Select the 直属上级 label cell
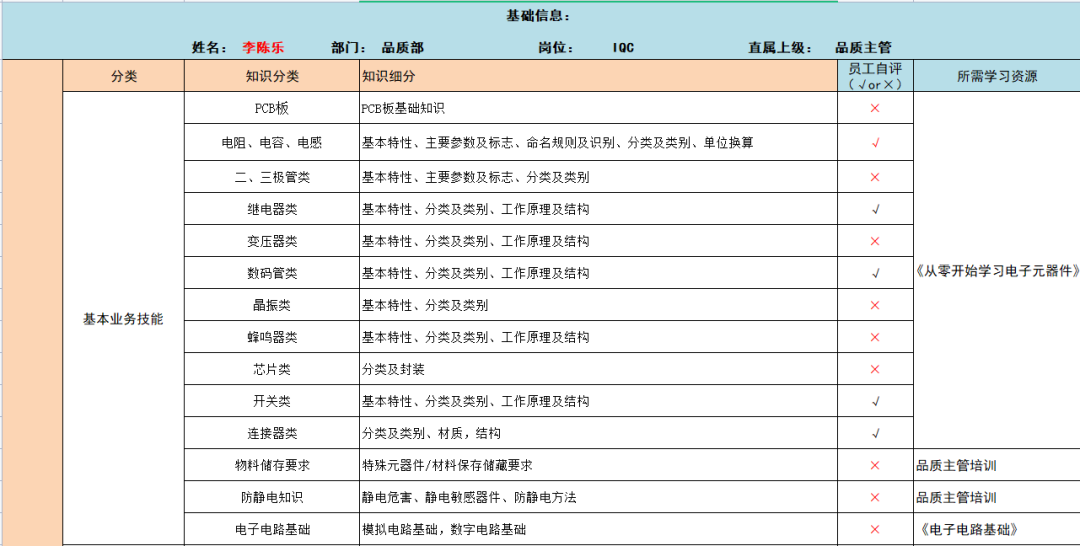Image resolution: width=1080 pixels, height=546 pixels. point(780,48)
